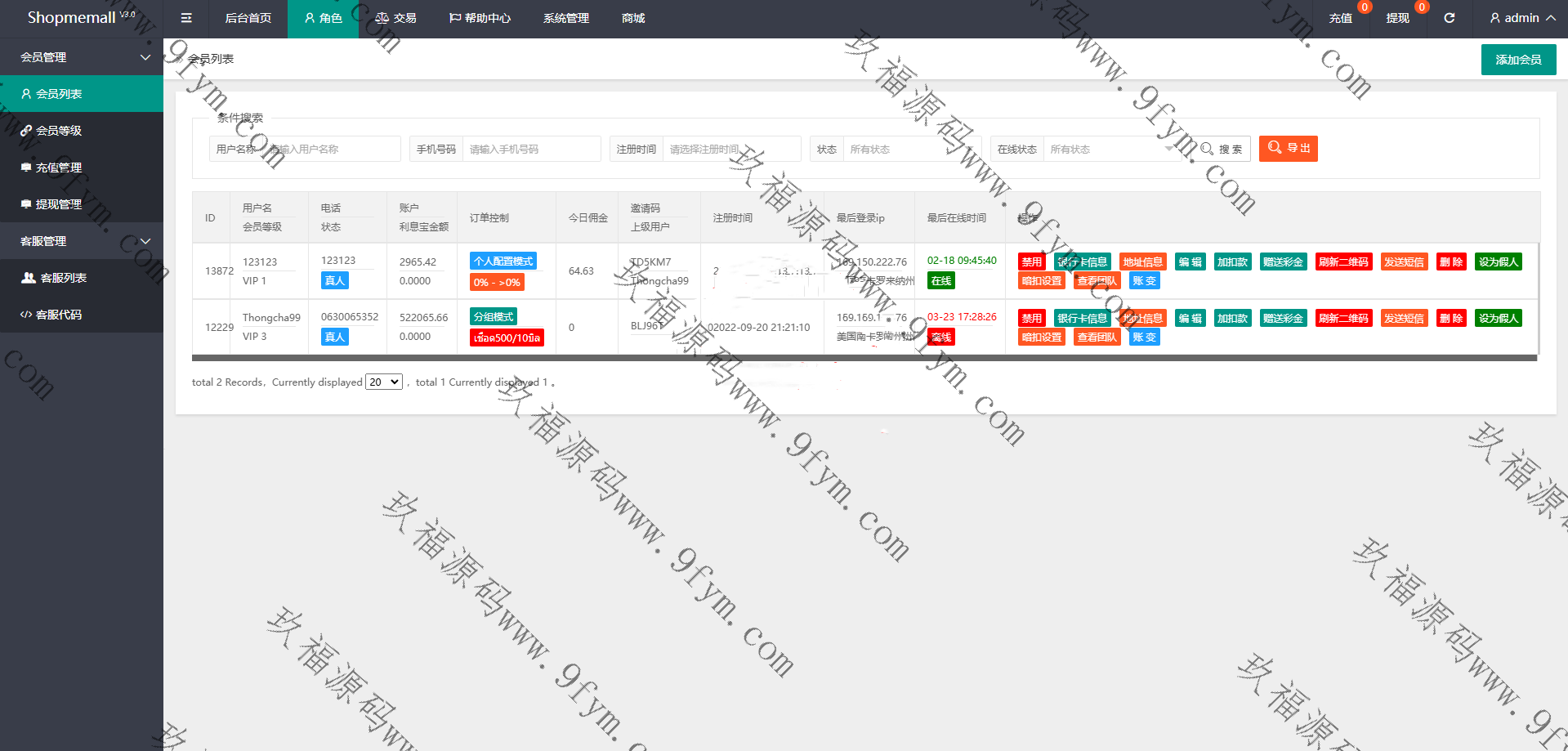Set user Thongcha99 as fake via 设为假人
1568x751 pixels.
[1498, 318]
